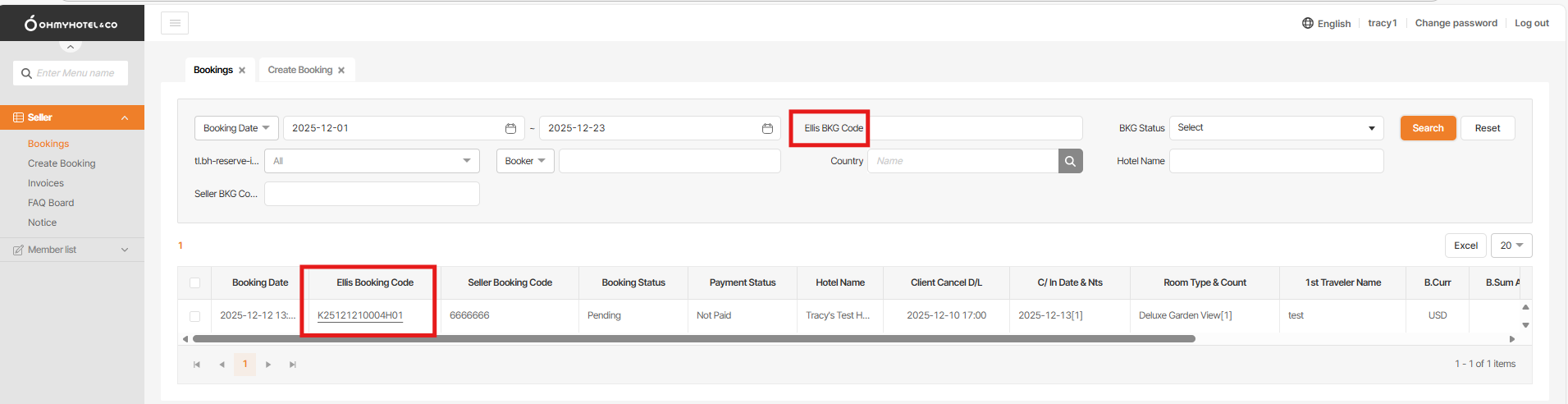Open the start date calendar picker
The height and width of the screenshot is (404, 1568).
click(510, 128)
